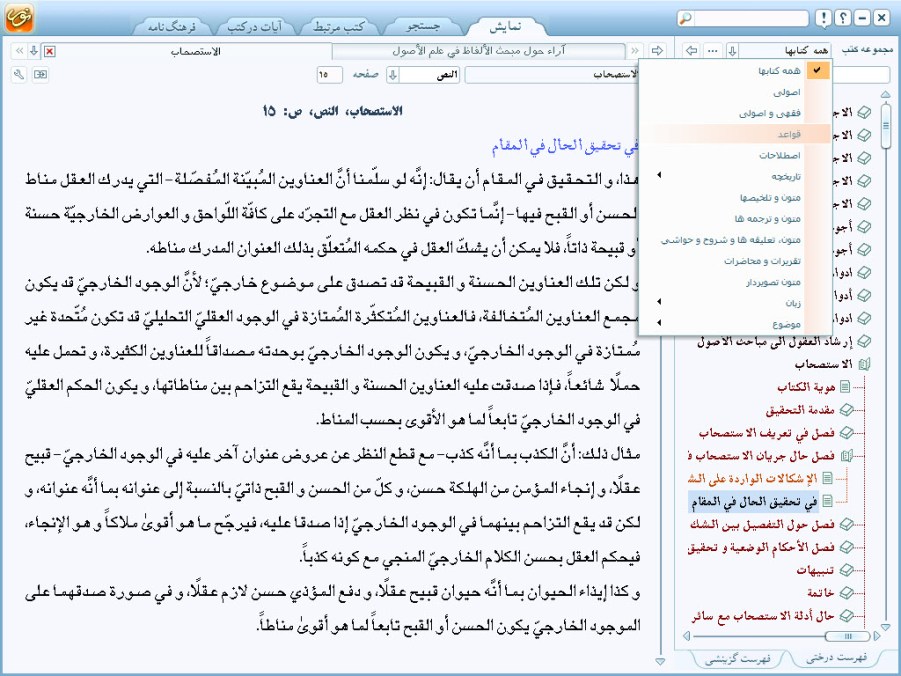Click blue heading في تحقيق الحال في المقام

click(565, 145)
